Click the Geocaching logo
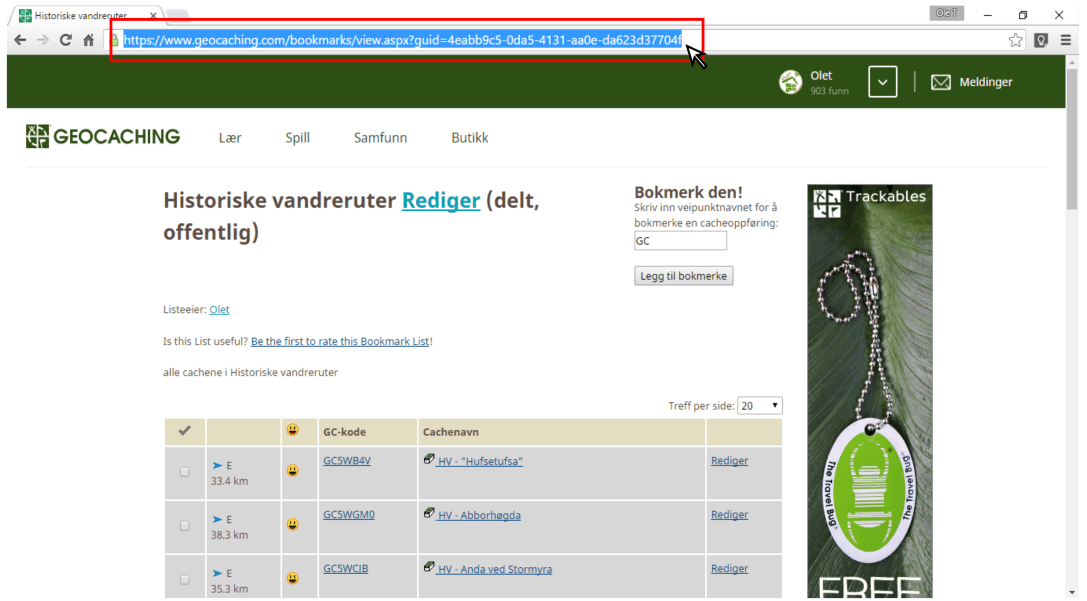The image size is (1087, 601). 103,137
